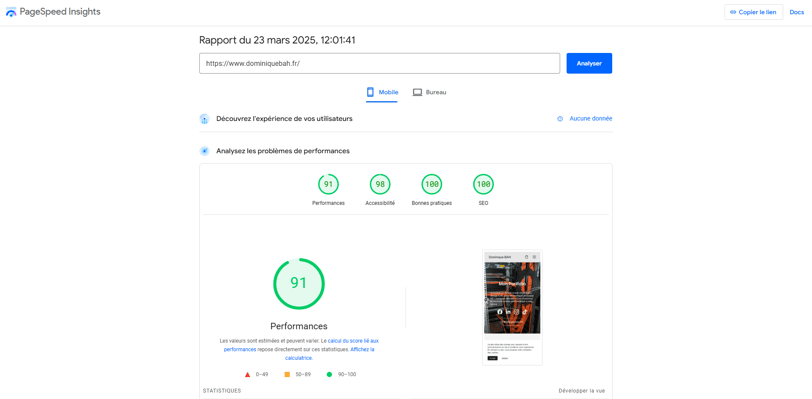Open the Aucune donnée link
Viewport: 812px width, 399px height.
[x=591, y=119]
